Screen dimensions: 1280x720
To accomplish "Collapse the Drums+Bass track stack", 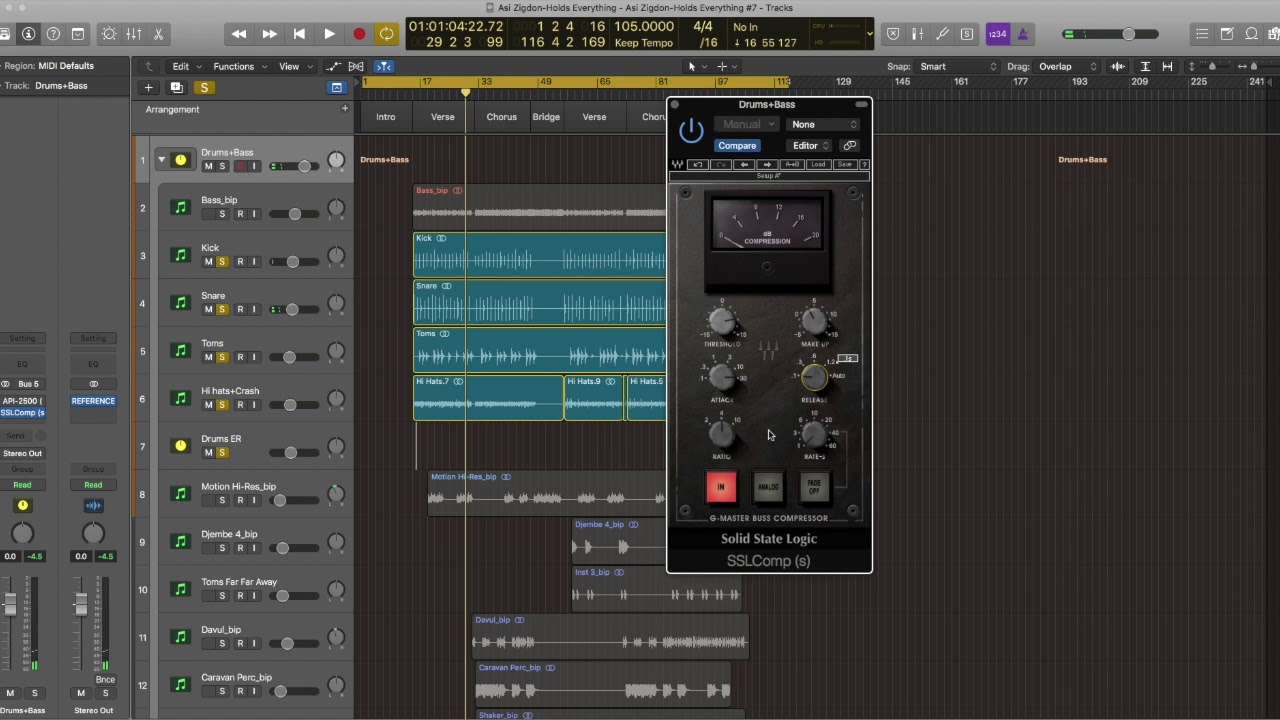I will pyautogui.click(x=161, y=160).
